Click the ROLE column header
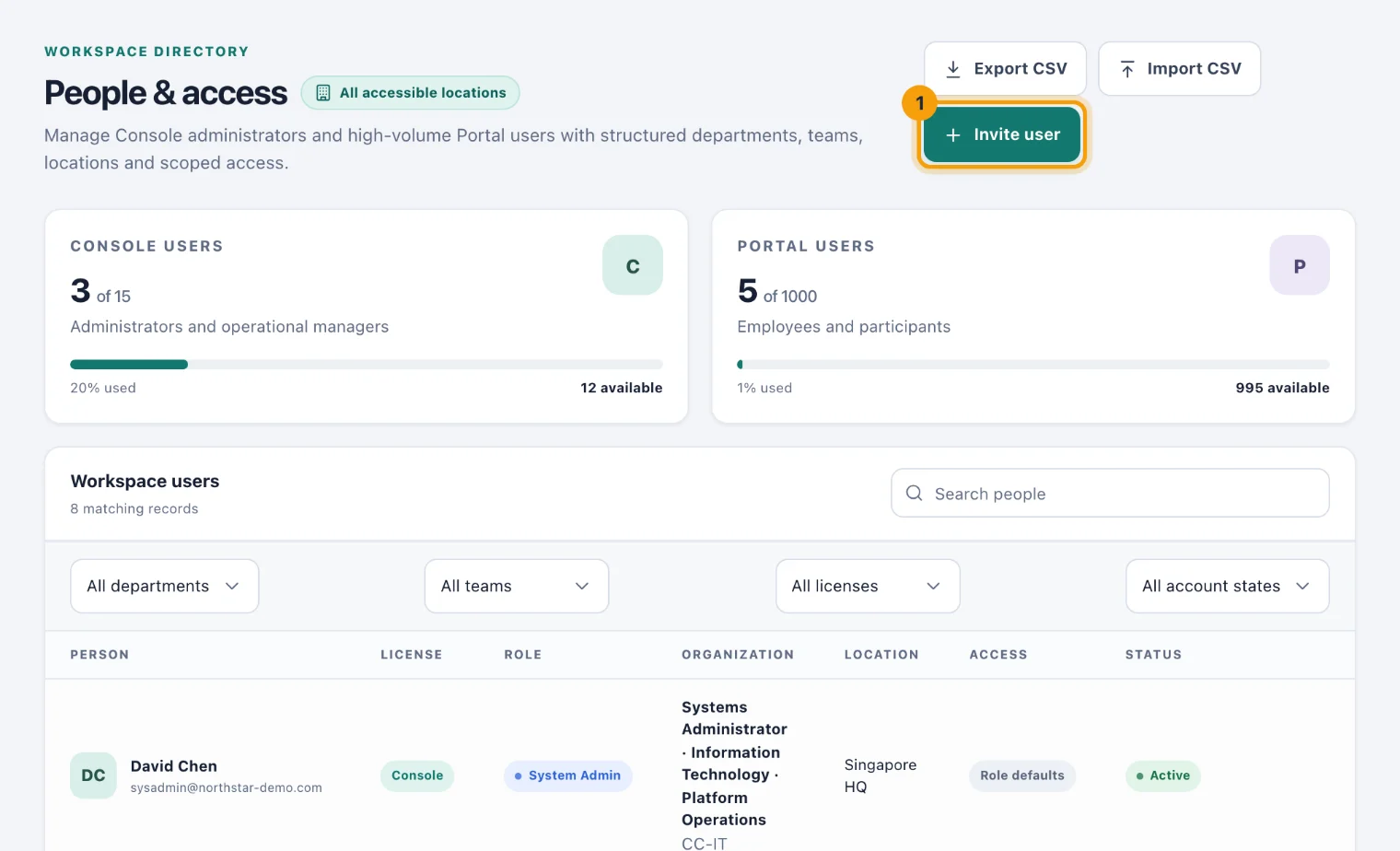This screenshot has height=851, width=1400. tap(523, 655)
